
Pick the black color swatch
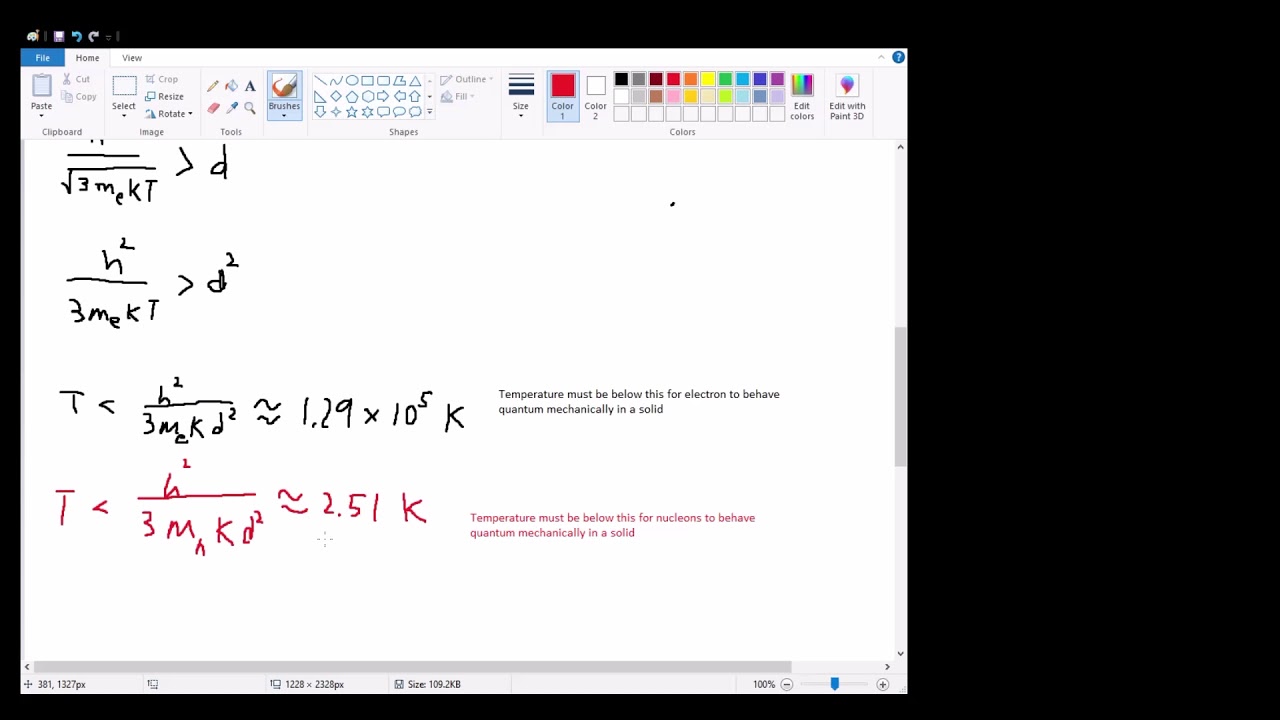pyautogui.click(x=621, y=80)
